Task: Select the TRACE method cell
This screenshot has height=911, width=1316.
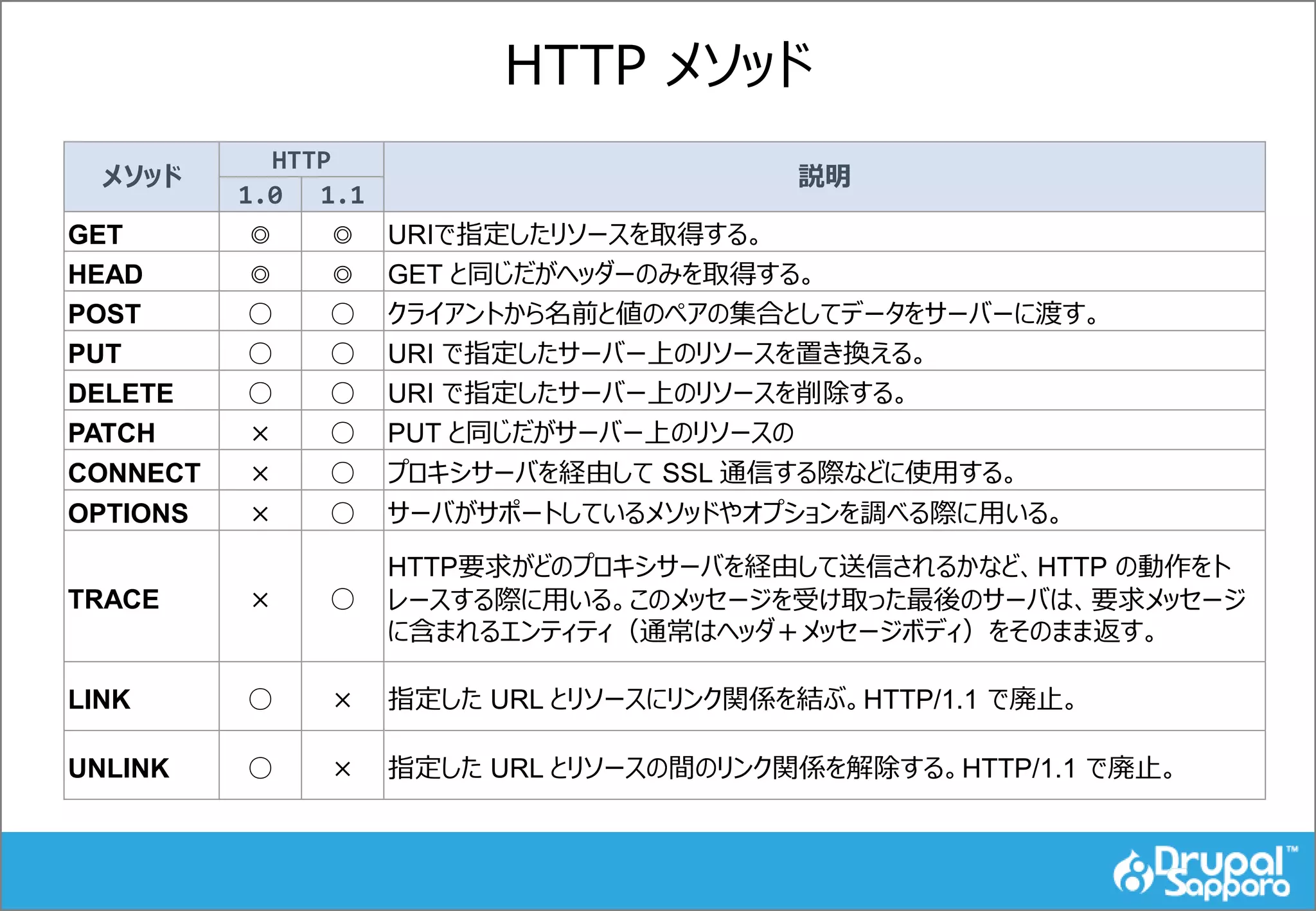Action: [141, 597]
